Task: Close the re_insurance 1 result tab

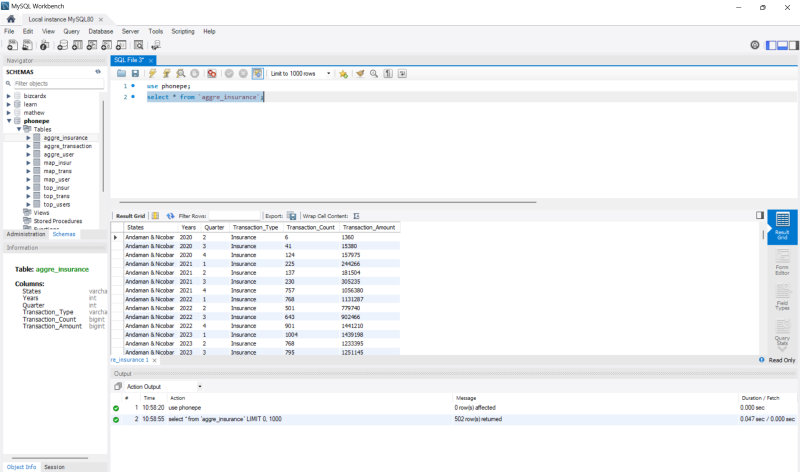Action: (x=155, y=360)
